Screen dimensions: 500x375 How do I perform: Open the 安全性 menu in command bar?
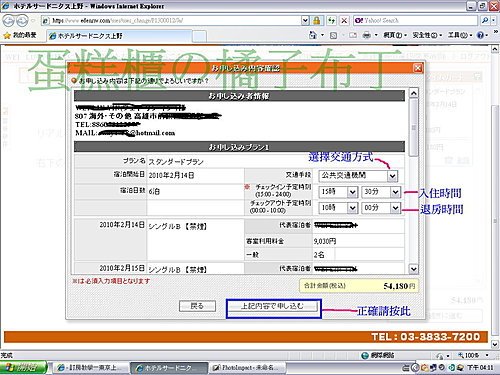click(427, 35)
